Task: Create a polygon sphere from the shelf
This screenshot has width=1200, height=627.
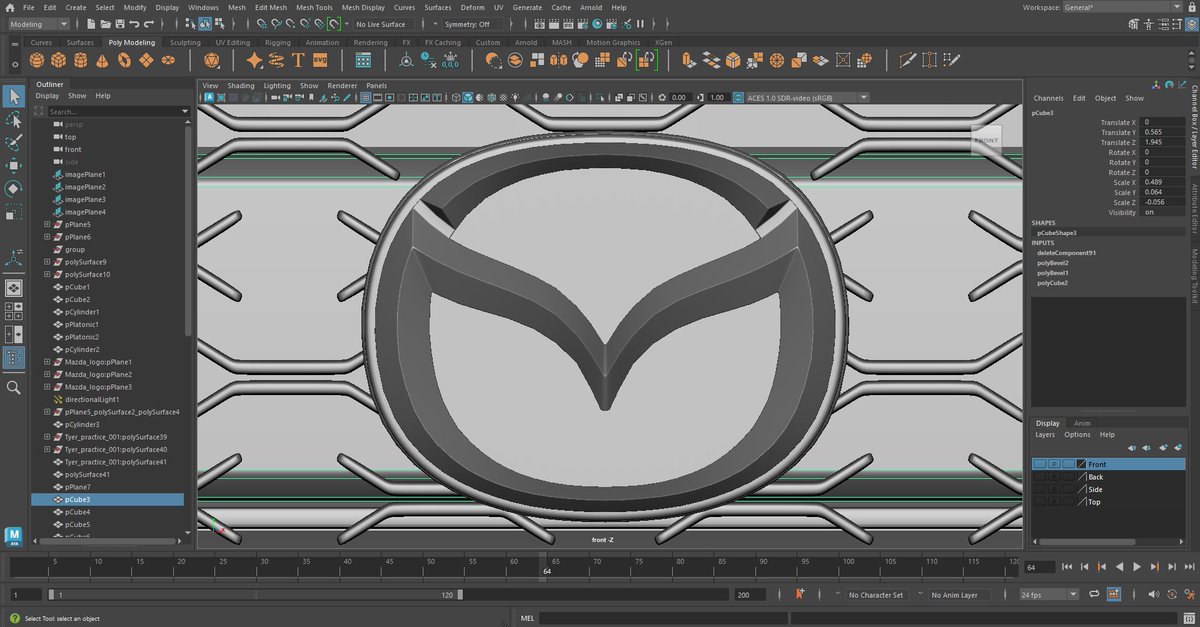Action: click(36, 61)
